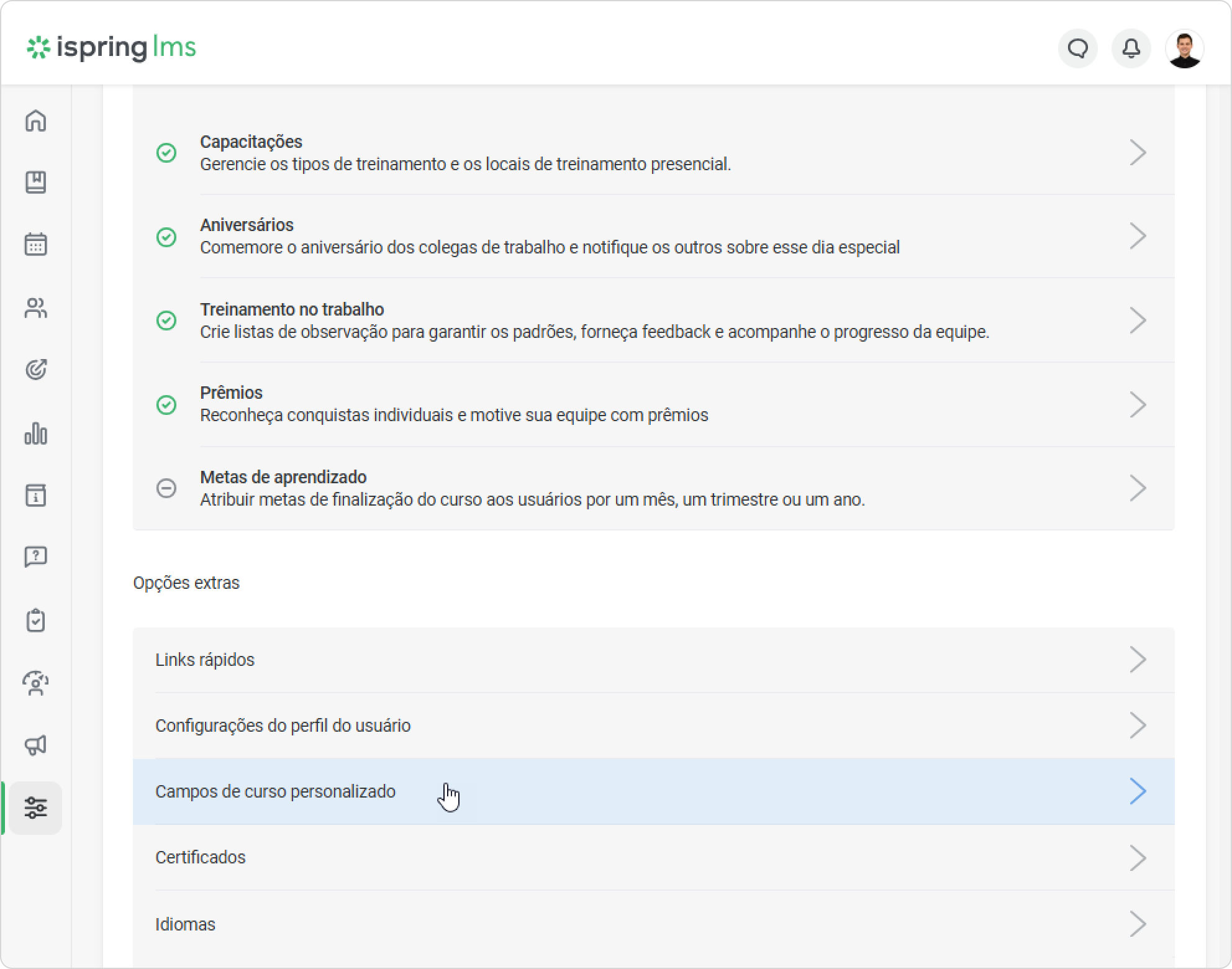Expand the Certificados row chevron

(1138, 858)
